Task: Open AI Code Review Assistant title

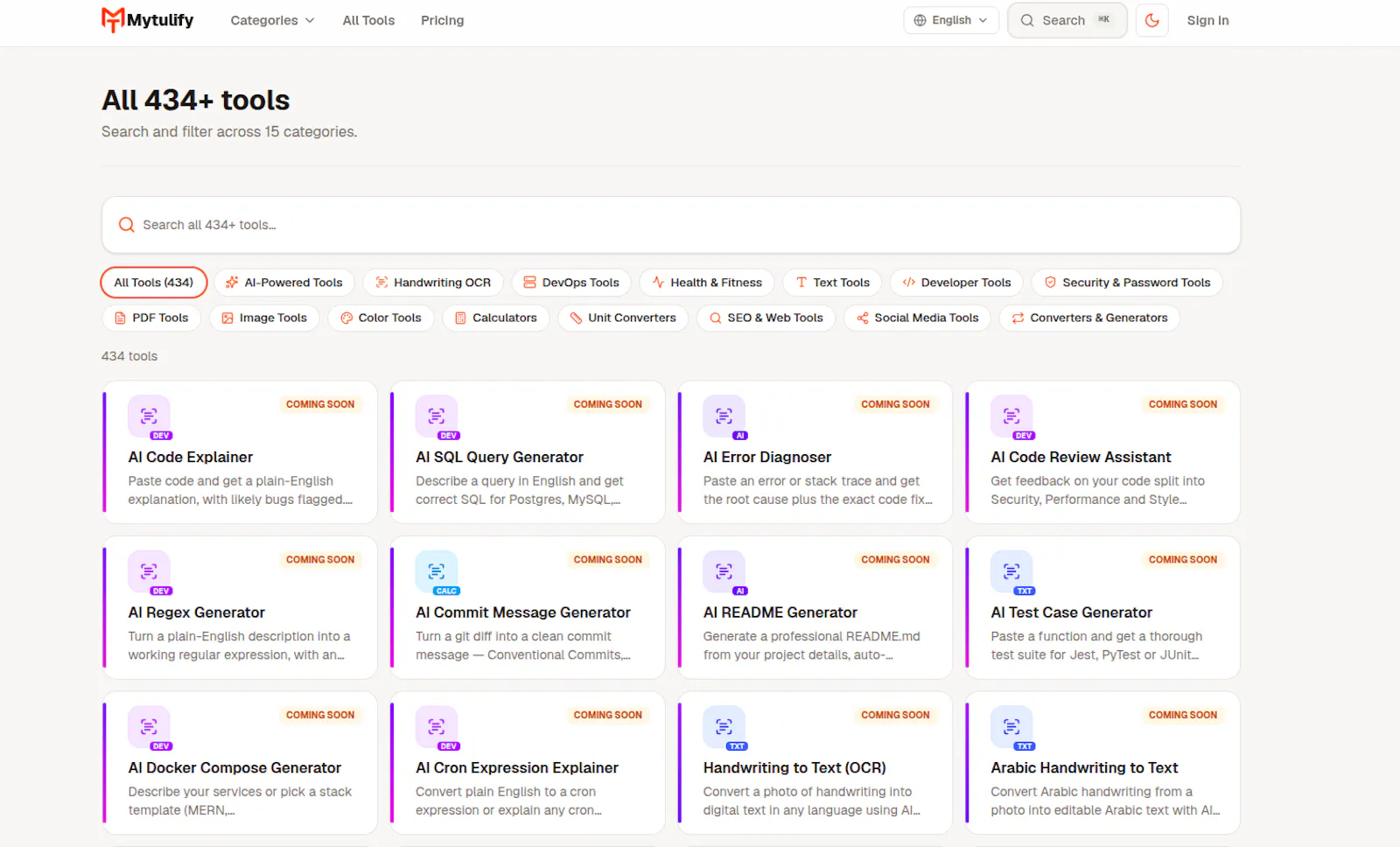Action: click(x=1081, y=457)
